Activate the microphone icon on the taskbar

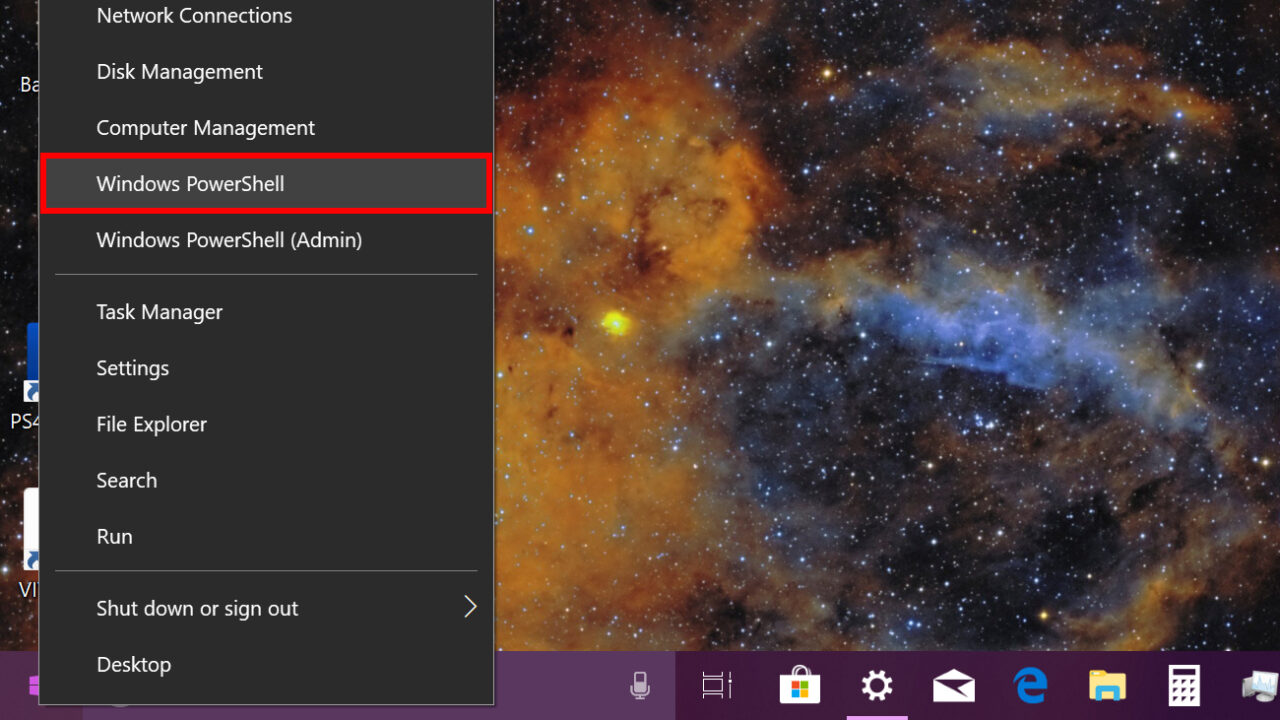click(x=640, y=686)
